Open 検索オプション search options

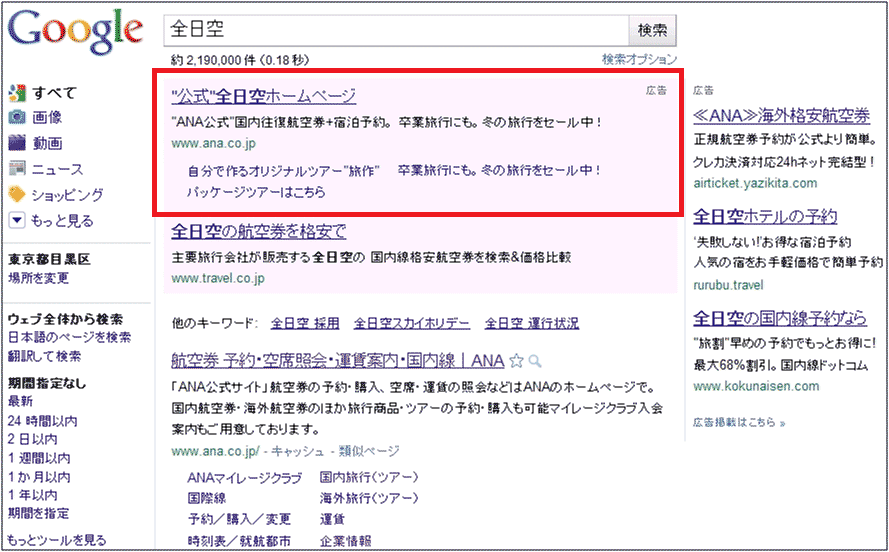640,60
